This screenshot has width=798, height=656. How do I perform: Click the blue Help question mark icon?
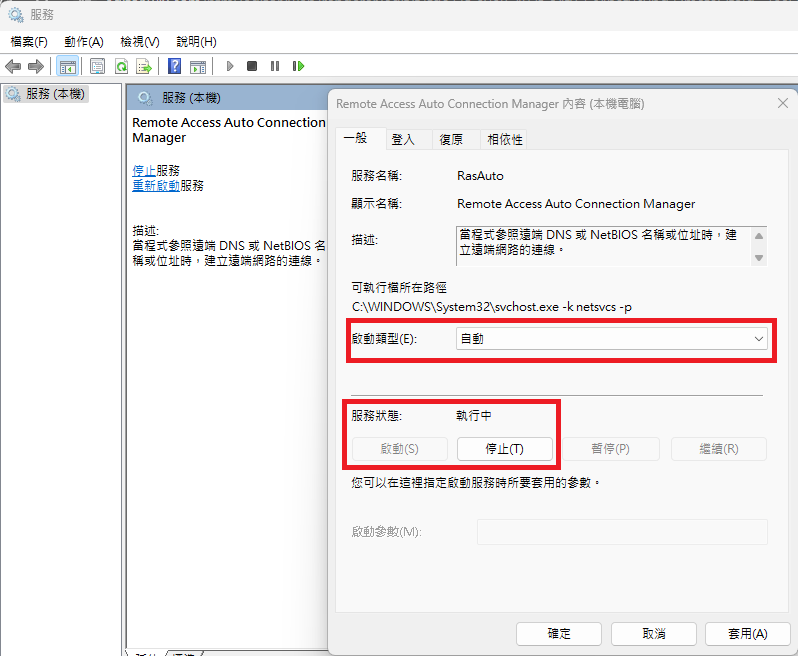coord(175,66)
